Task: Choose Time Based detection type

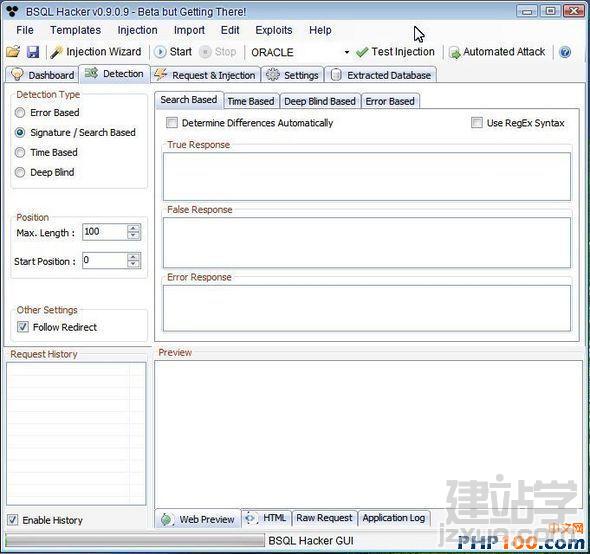Action: pyautogui.click(x=46, y=152)
